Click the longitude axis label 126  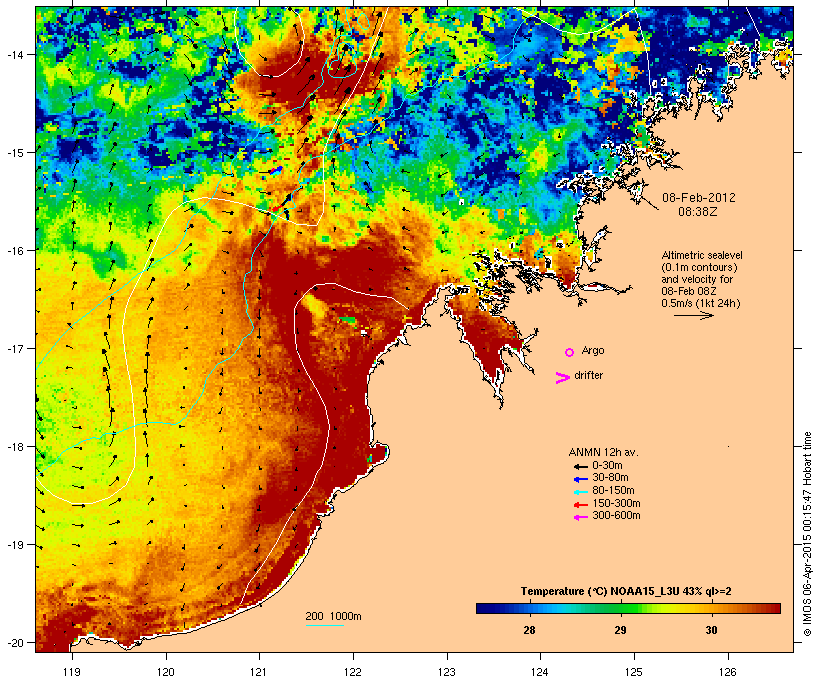(x=728, y=672)
